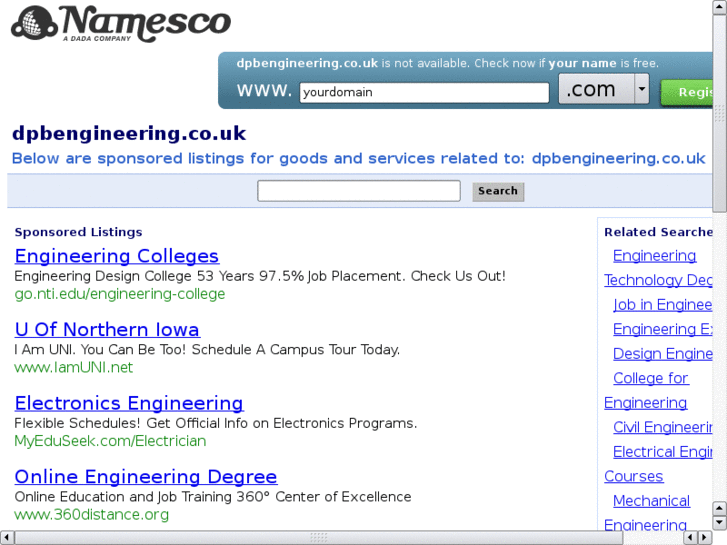Open MyEduSeek.com/Electrician URL link
727x545 pixels.
click(110, 441)
